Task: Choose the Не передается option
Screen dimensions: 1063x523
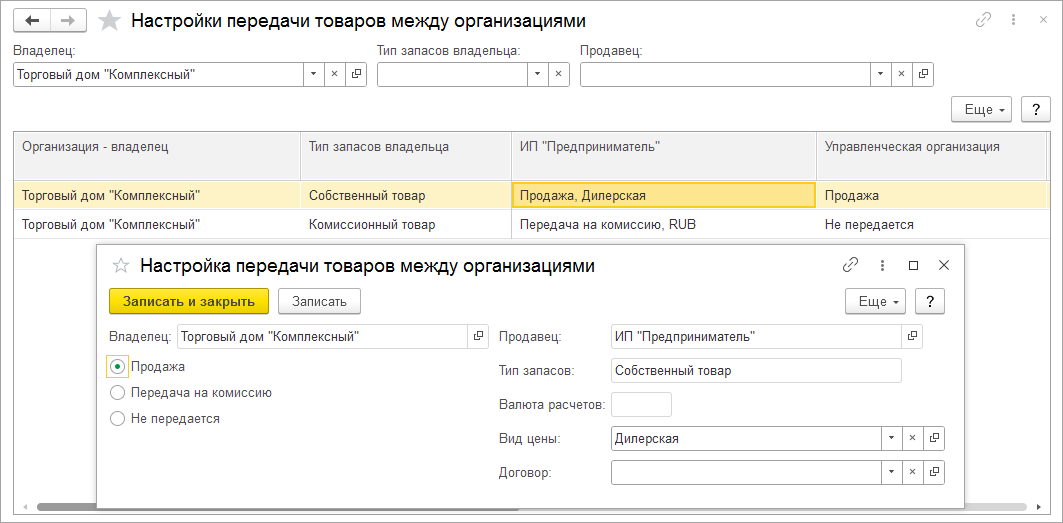Action: click(118, 419)
